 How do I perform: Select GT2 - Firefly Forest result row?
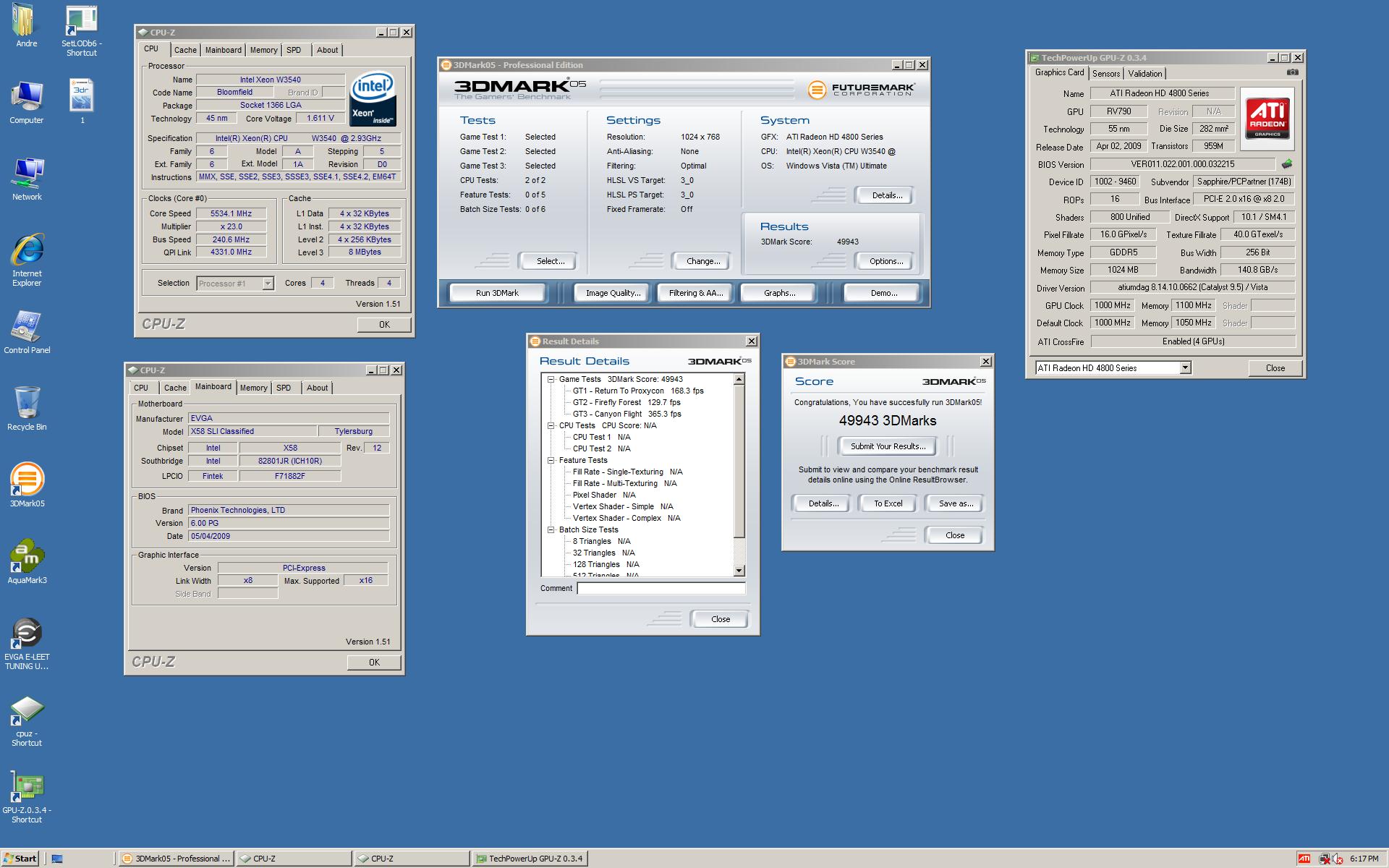(x=626, y=402)
